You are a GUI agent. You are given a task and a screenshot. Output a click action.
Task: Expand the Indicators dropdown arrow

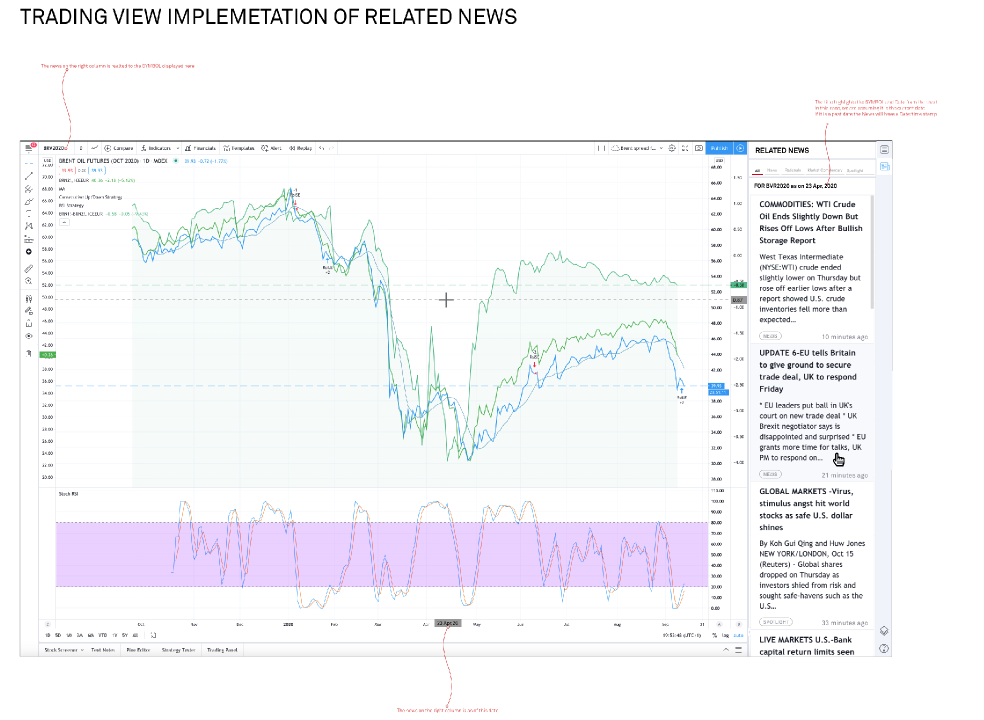[178, 148]
